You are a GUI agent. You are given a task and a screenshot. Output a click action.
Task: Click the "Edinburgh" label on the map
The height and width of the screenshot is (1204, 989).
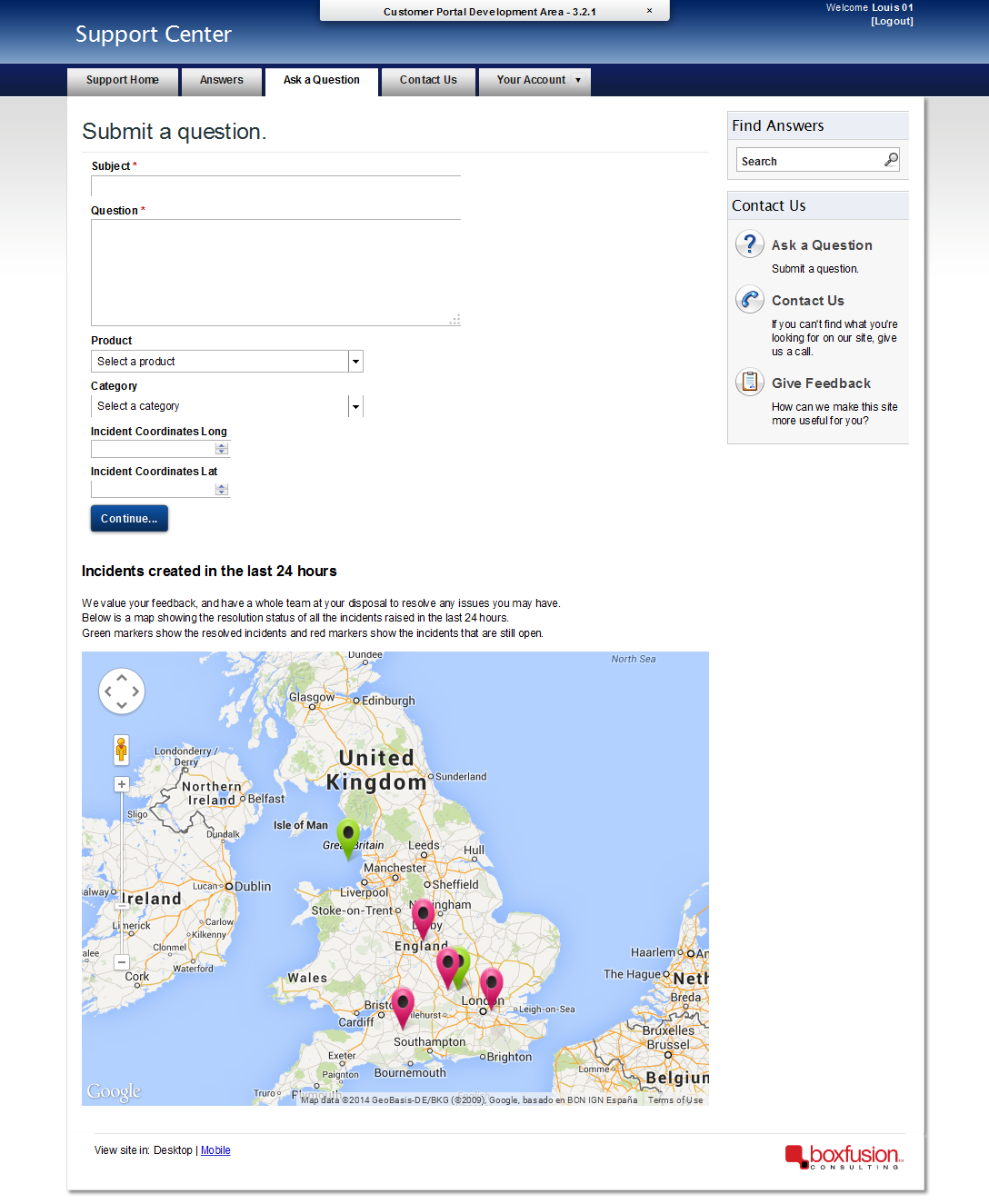point(388,701)
